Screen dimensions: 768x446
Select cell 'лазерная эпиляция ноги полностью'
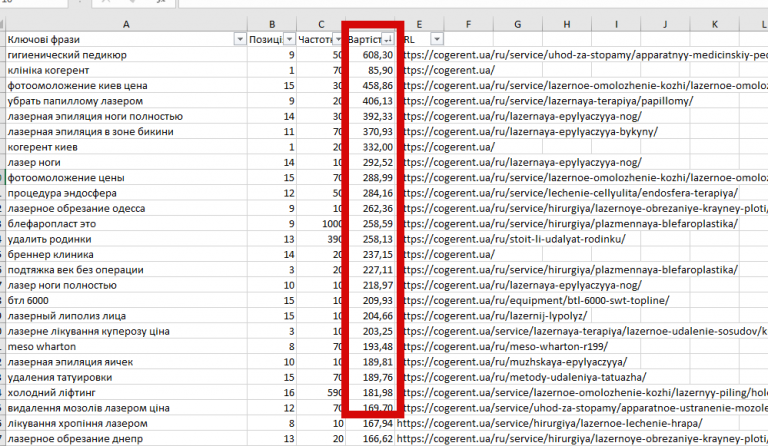[126, 116]
